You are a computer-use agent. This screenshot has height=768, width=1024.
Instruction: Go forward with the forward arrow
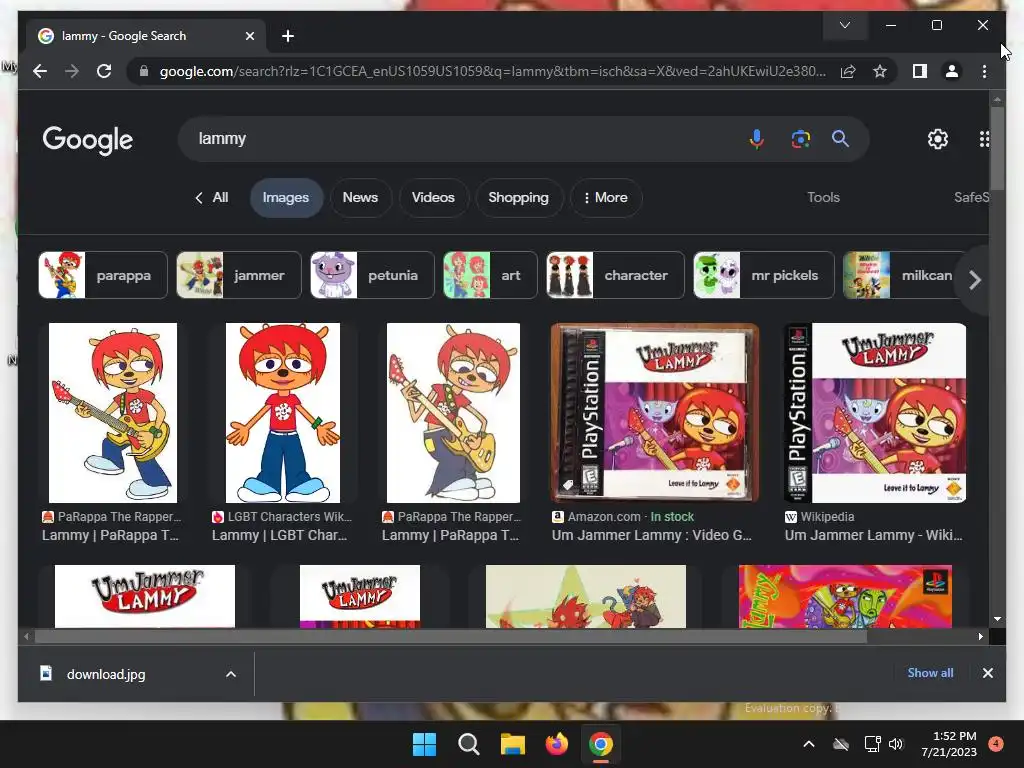click(x=72, y=71)
